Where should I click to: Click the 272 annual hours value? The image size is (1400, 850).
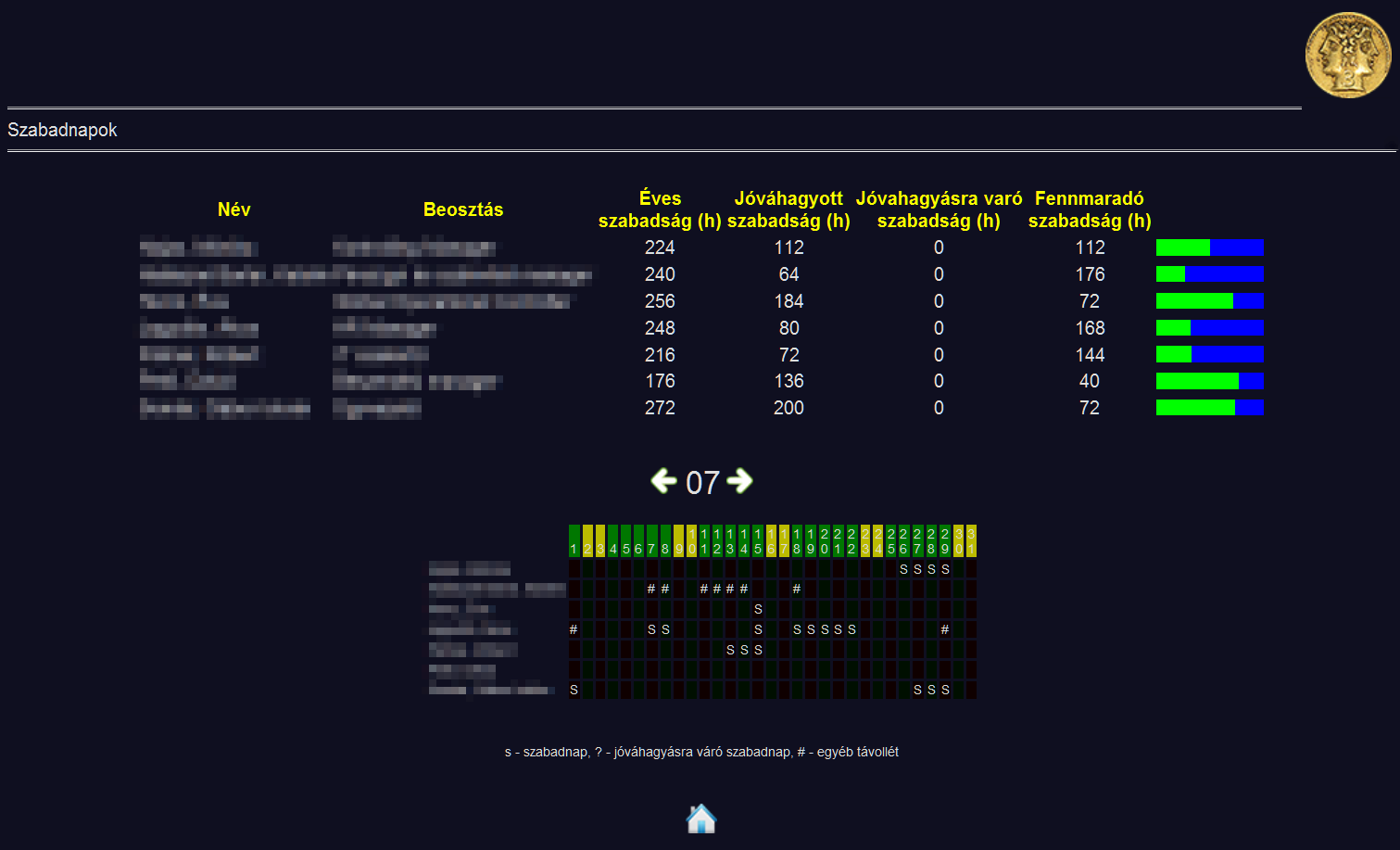tap(660, 408)
